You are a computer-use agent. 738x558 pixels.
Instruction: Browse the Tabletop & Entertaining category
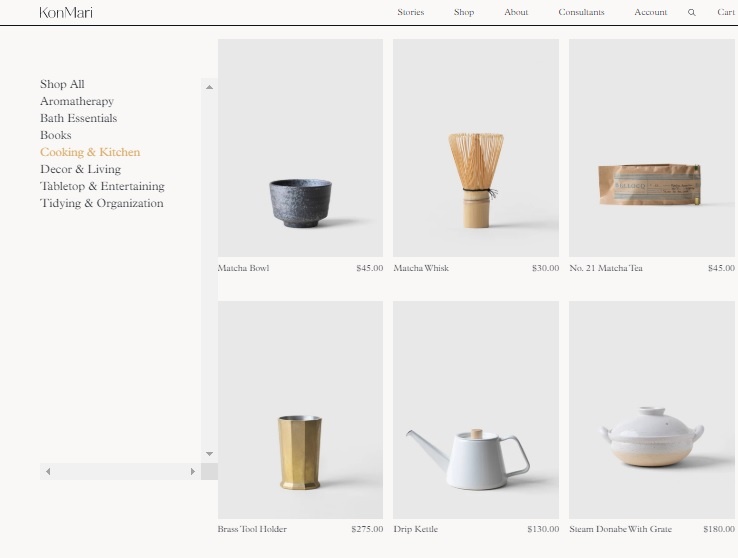pyautogui.click(x=102, y=186)
